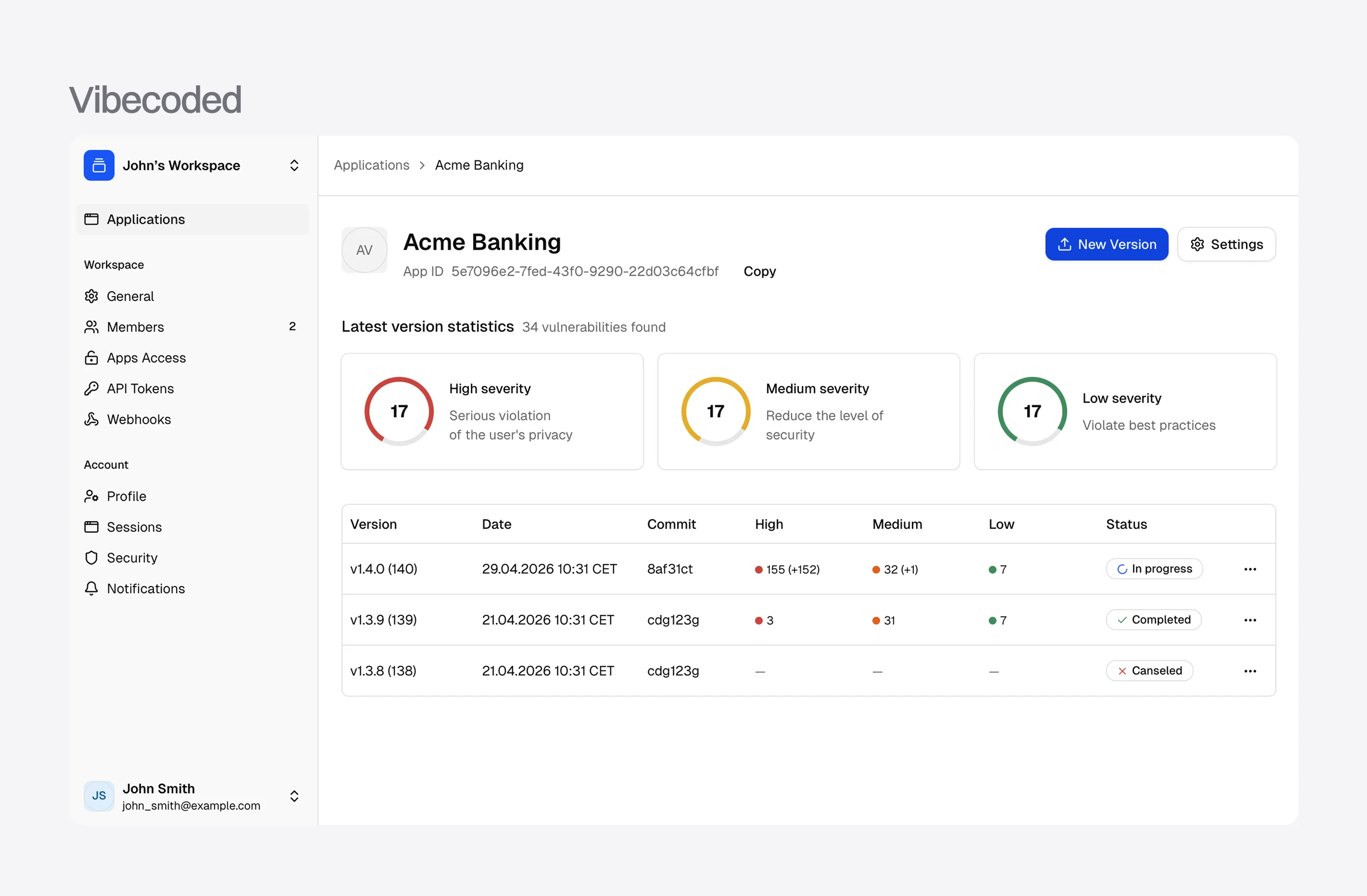
Task: Click the Members people icon
Action: point(91,327)
